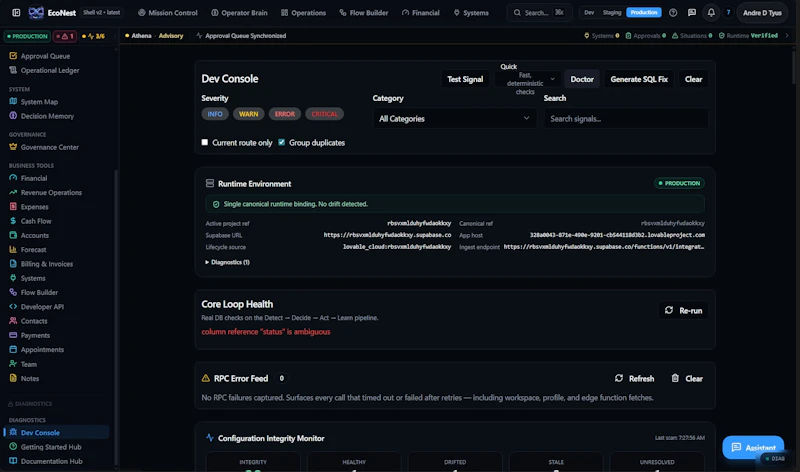
Task: Click the Search signals input field
Action: pyautogui.click(x=626, y=118)
